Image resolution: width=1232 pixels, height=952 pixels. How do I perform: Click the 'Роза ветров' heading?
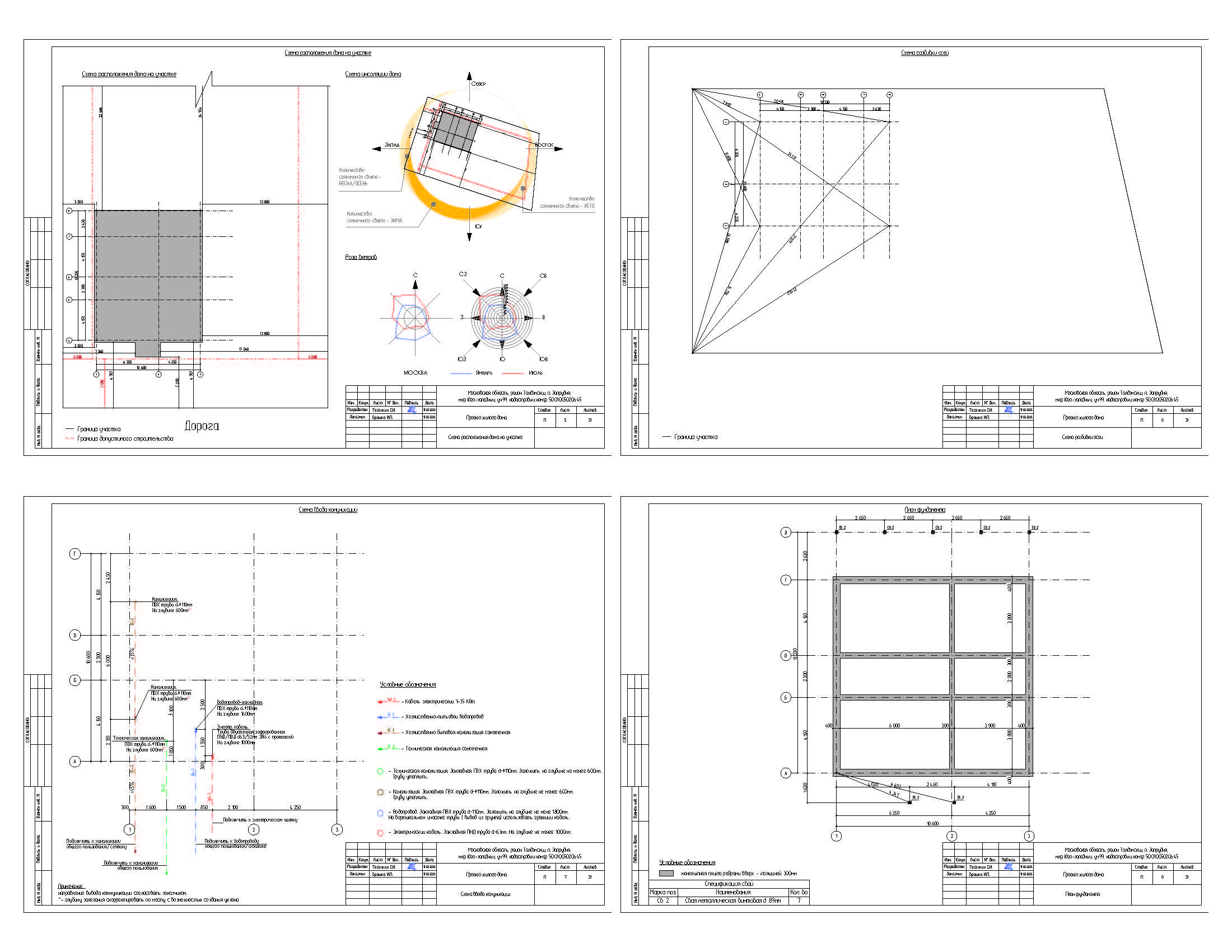point(361,257)
